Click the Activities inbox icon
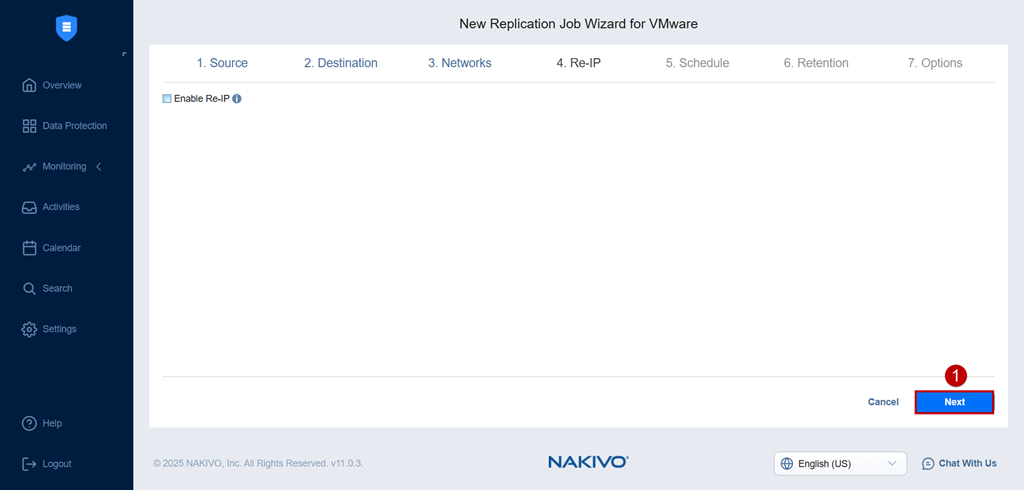This screenshot has height=490, width=1024. click(29, 207)
